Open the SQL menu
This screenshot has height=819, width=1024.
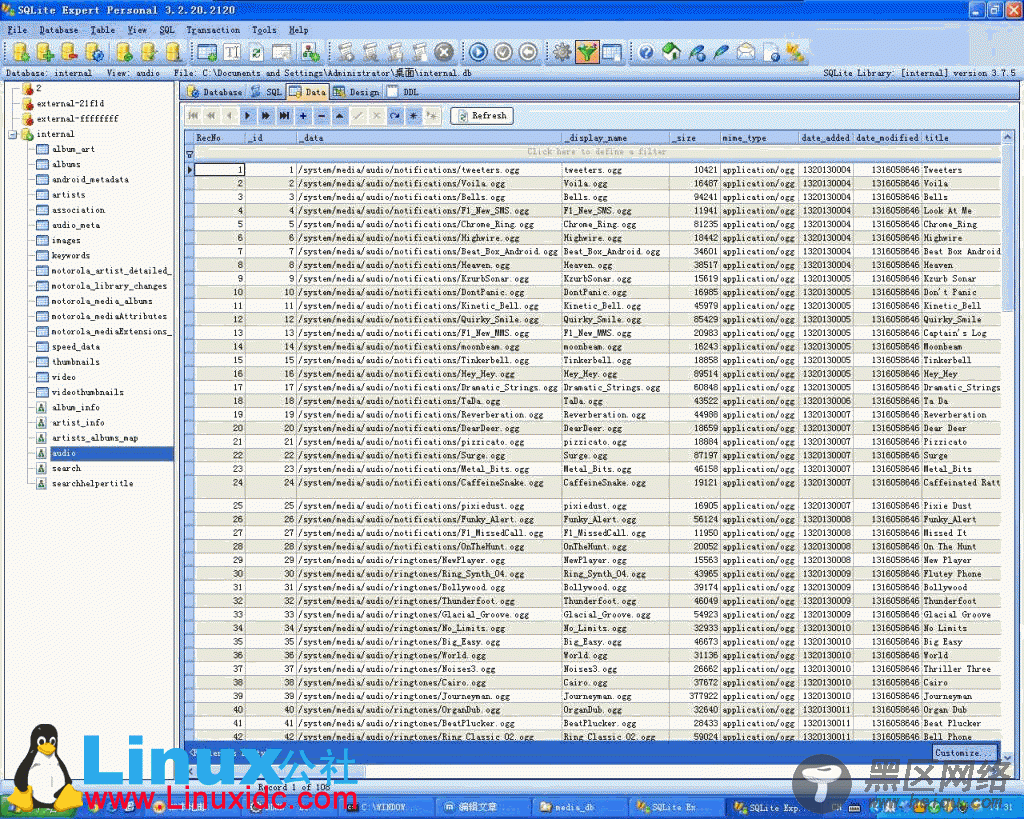[x=167, y=30]
